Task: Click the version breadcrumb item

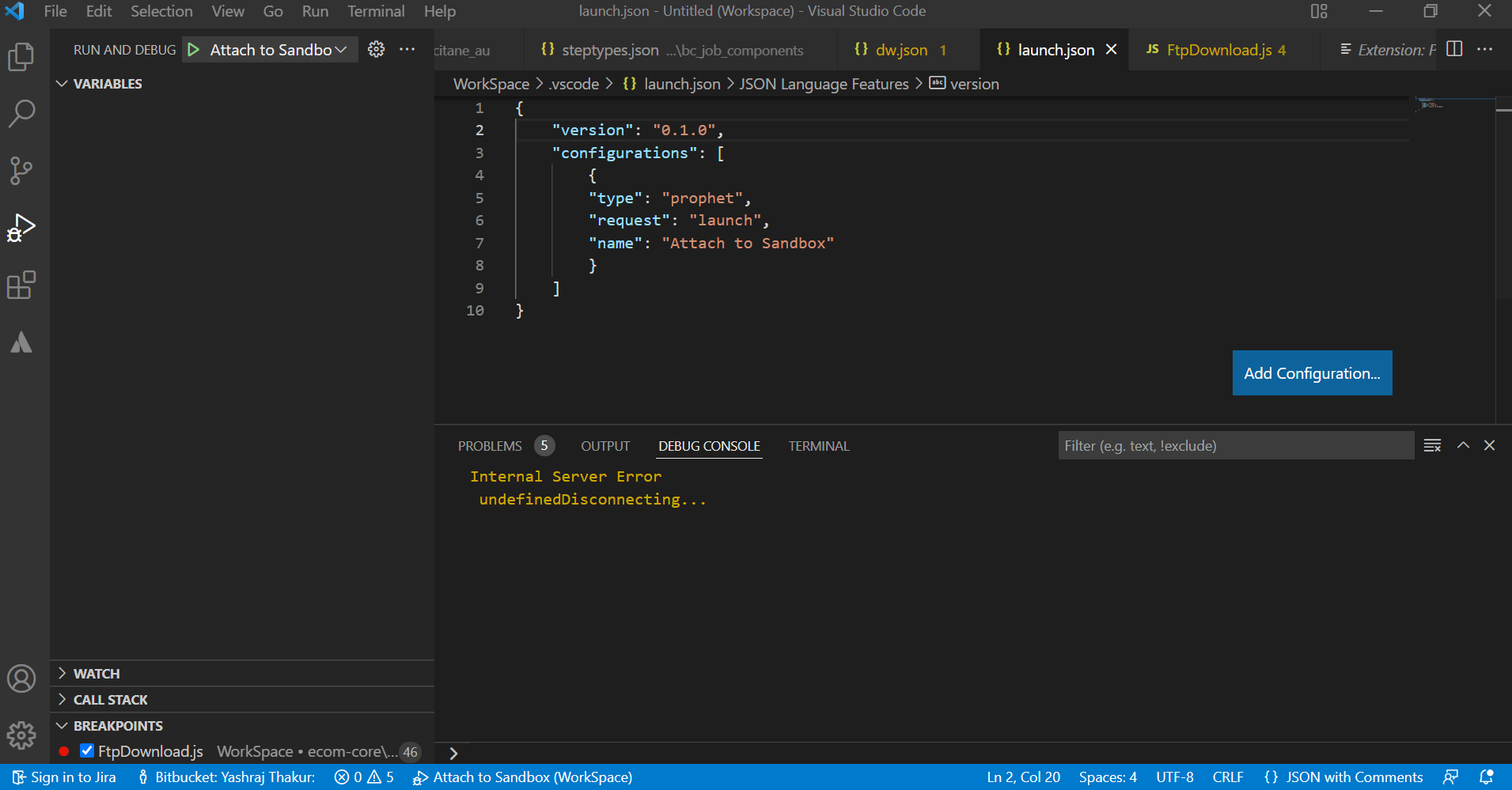Action: coord(964,84)
